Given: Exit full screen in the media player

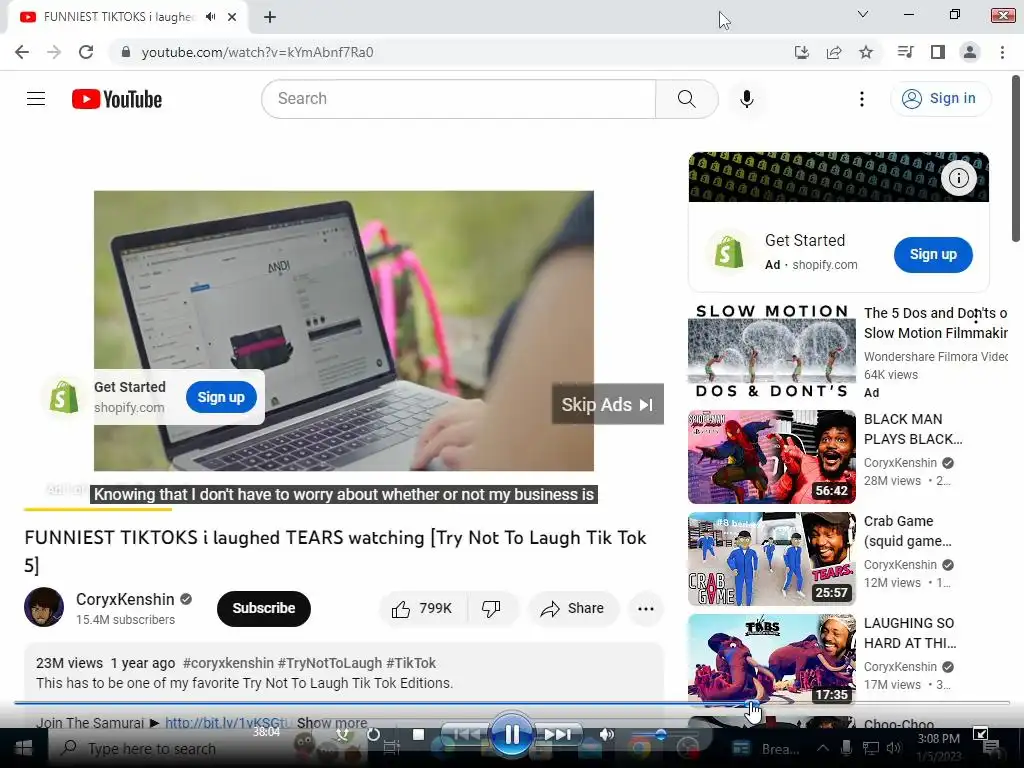Looking at the screenshot, I should (x=980, y=734).
